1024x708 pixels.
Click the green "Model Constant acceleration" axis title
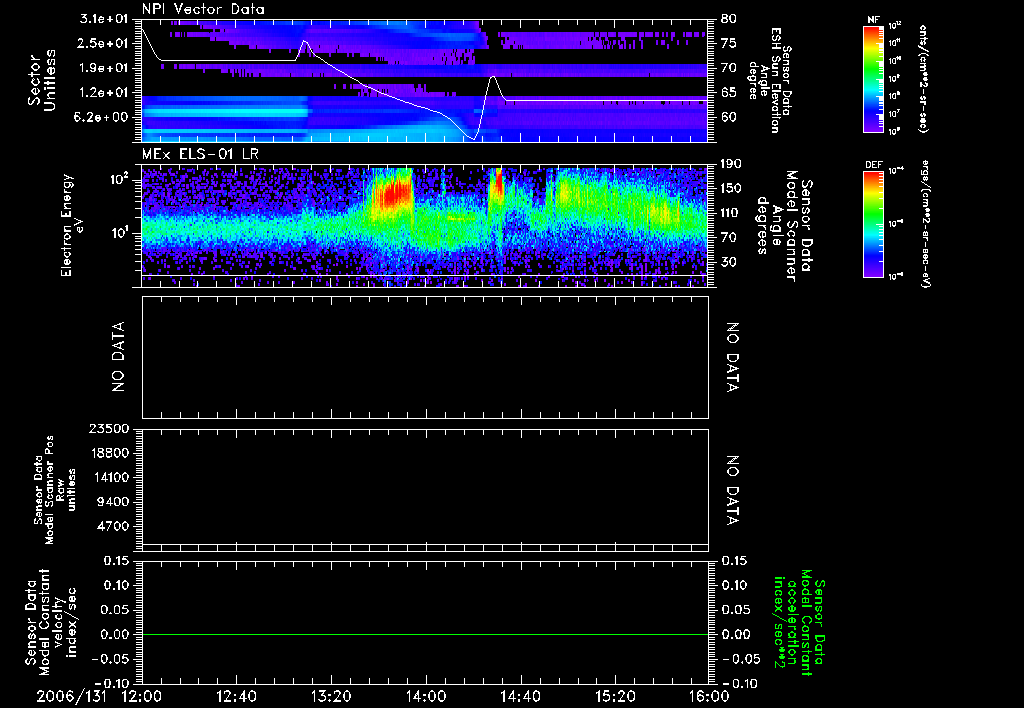(799, 624)
